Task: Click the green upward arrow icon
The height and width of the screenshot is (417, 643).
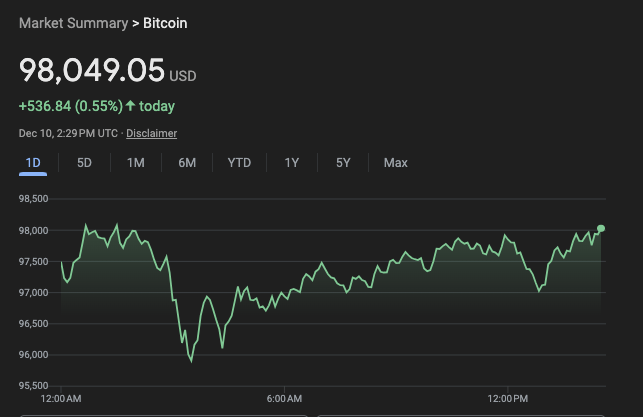Action: [130, 105]
